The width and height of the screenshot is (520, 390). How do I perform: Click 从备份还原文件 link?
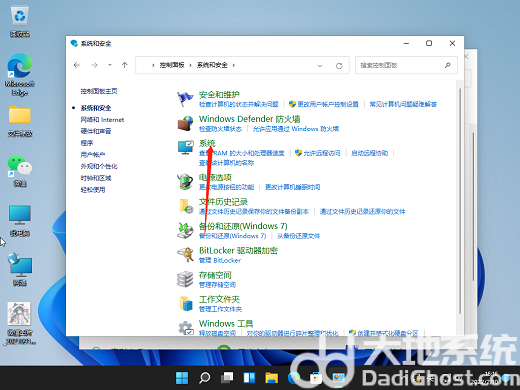pos(298,236)
